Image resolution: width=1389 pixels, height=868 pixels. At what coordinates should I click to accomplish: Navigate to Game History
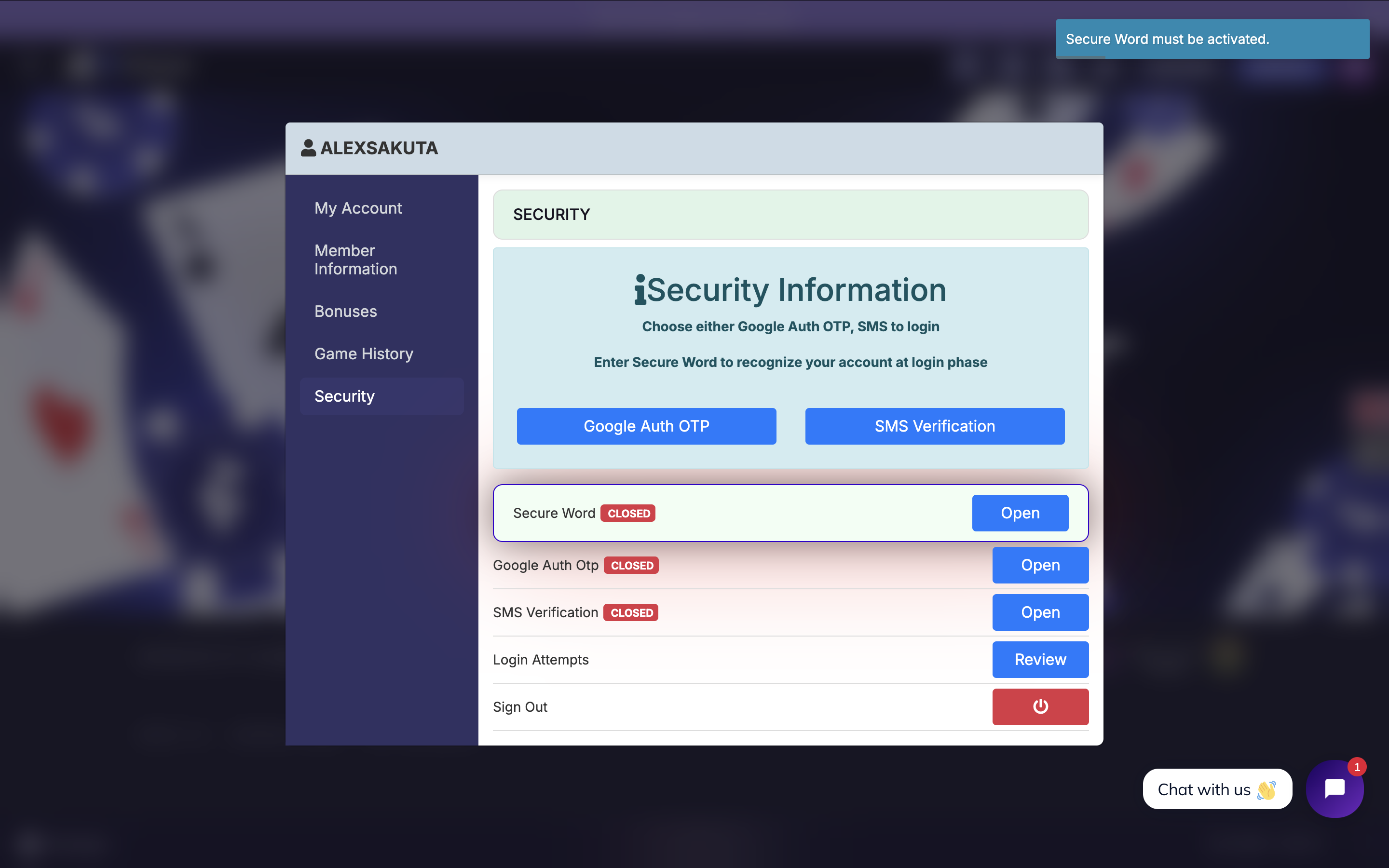coord(363,353)
